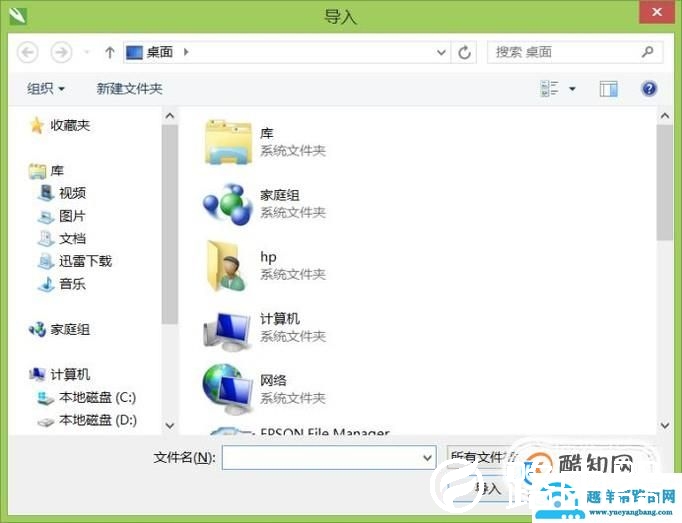Select the 计算机 icon in file list

tap(227, 330)
